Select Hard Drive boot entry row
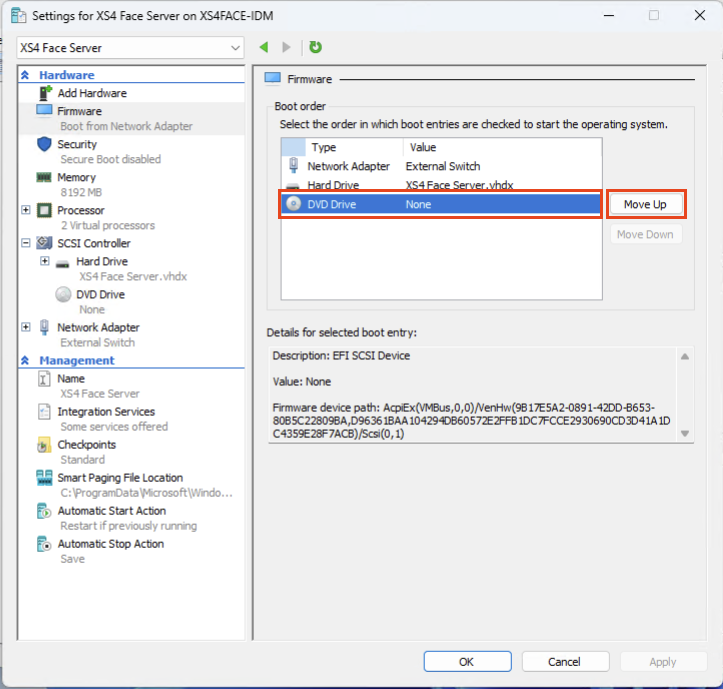723x689 pixels. tap(441, 185)
